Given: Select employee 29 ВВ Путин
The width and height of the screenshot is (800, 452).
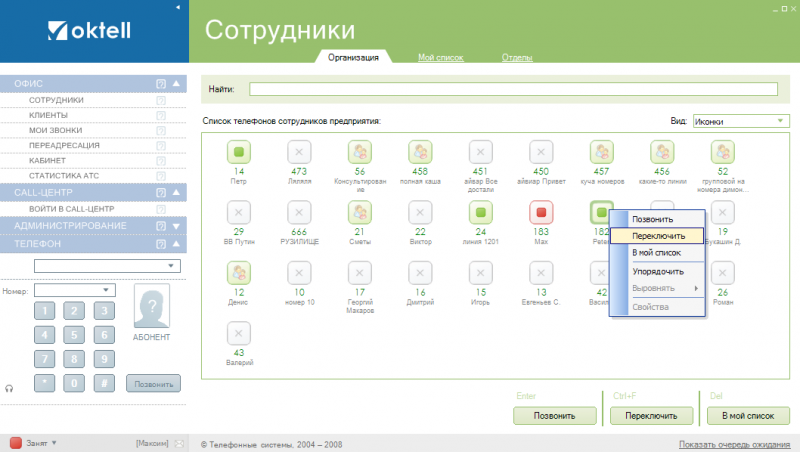Looking at the screenshot, I should [238, 212].
